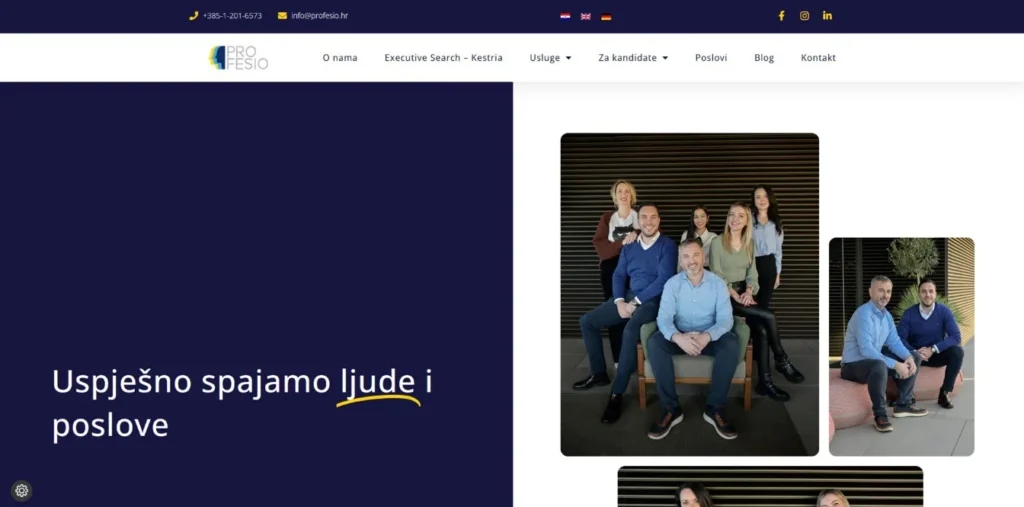Expand the Usluge dropdown menu
This screenshot has height=507, width=1024.
[x=550, y=58]
